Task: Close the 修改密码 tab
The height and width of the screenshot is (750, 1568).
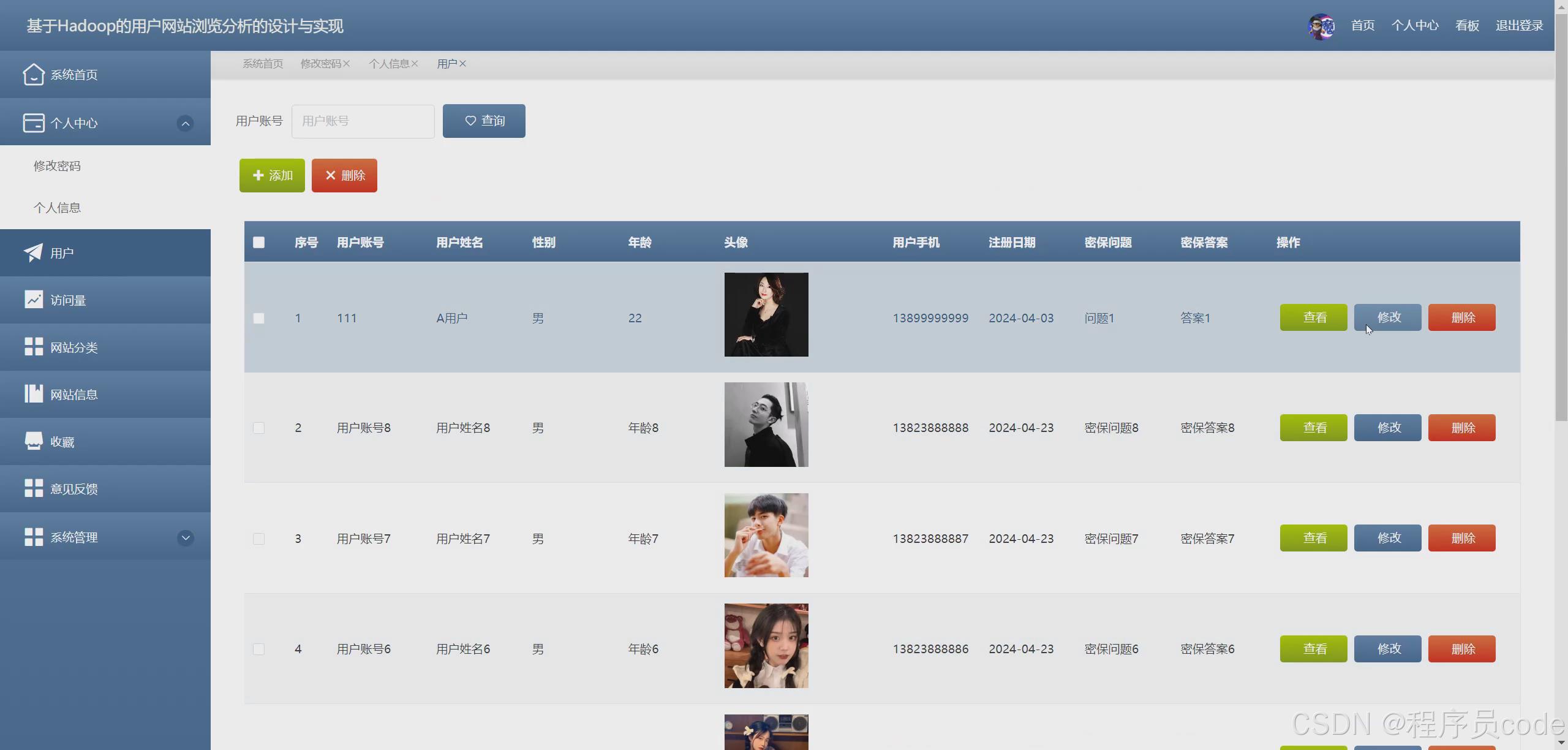Action: (347, 64)
